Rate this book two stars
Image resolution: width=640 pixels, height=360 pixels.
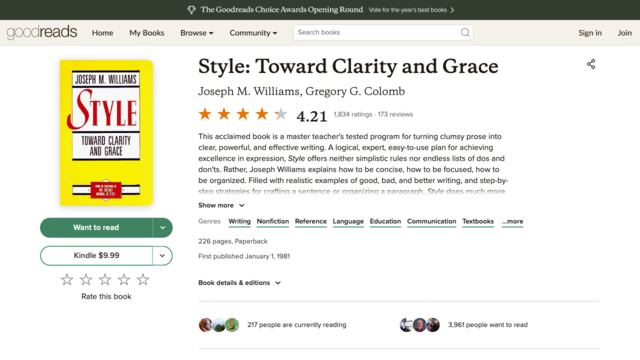(86, 280)
